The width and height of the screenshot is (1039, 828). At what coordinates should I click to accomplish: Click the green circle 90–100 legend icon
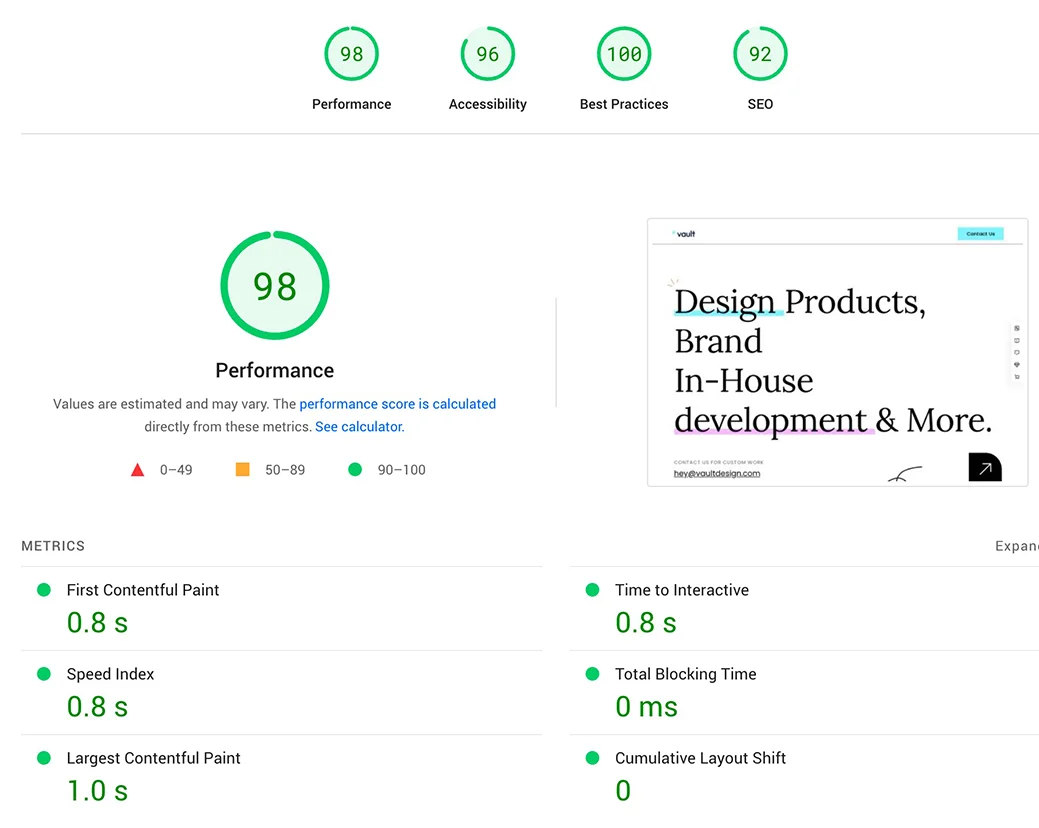355,470
